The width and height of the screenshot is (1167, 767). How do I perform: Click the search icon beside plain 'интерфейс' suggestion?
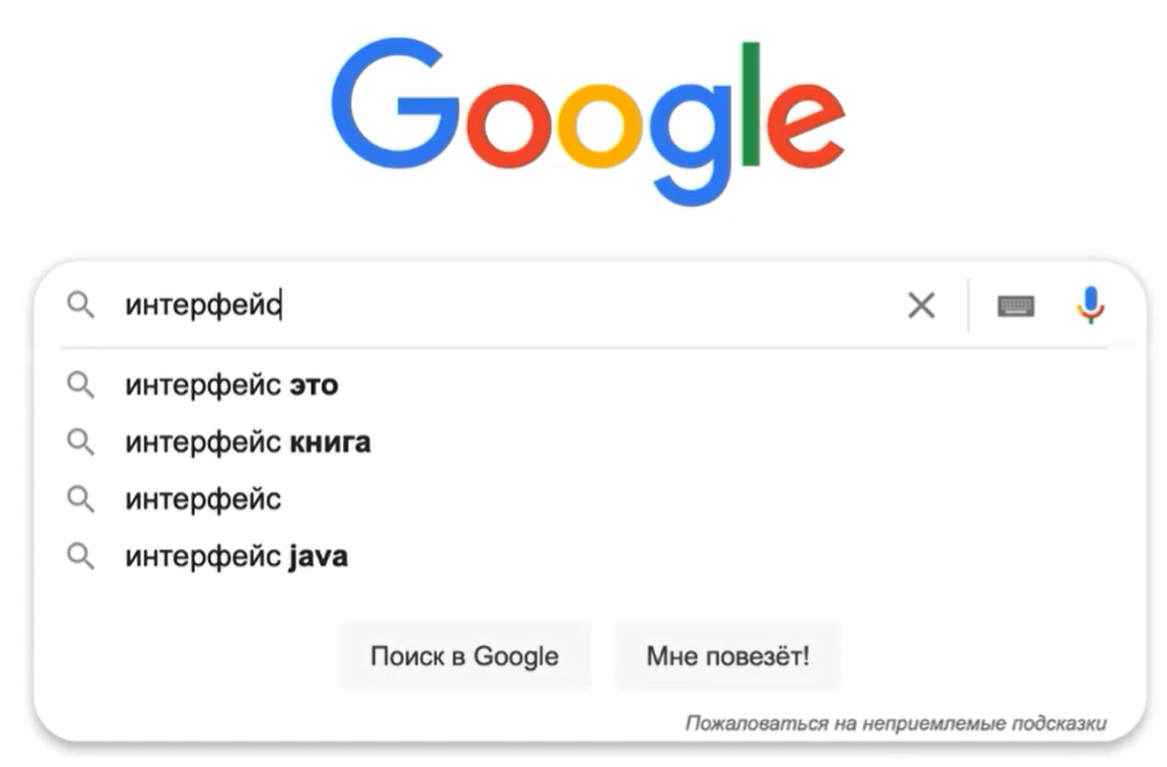click(82, 498)
